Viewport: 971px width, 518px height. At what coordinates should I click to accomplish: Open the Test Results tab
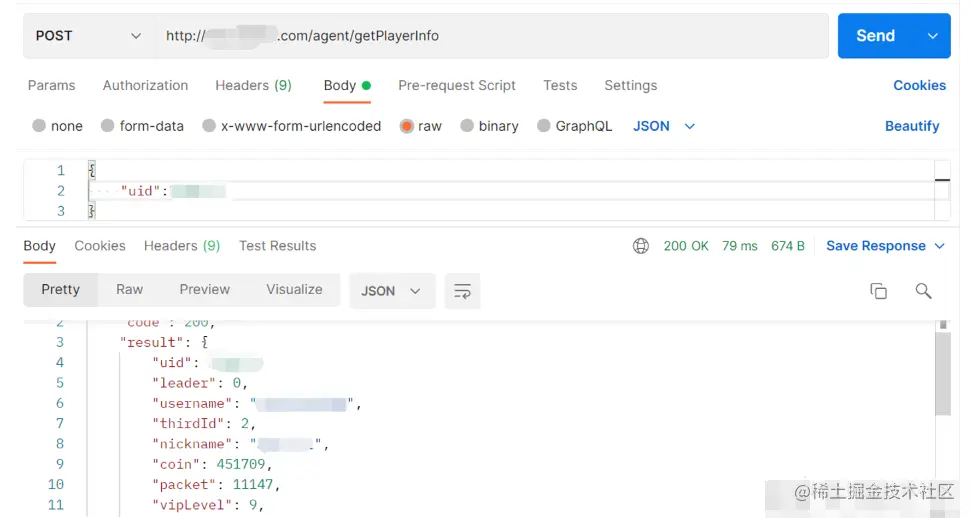(277, 246)
